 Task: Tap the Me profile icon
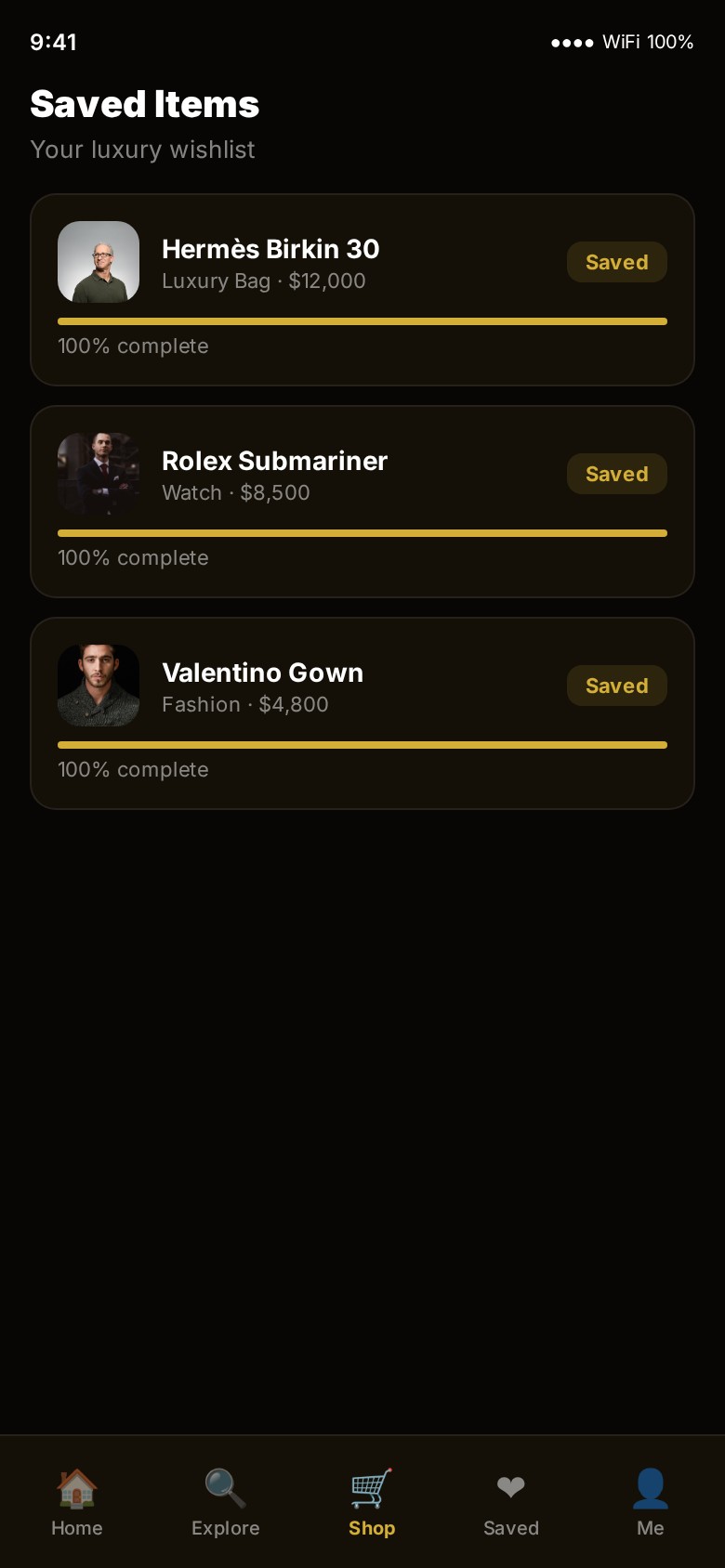click(651, 1488)
